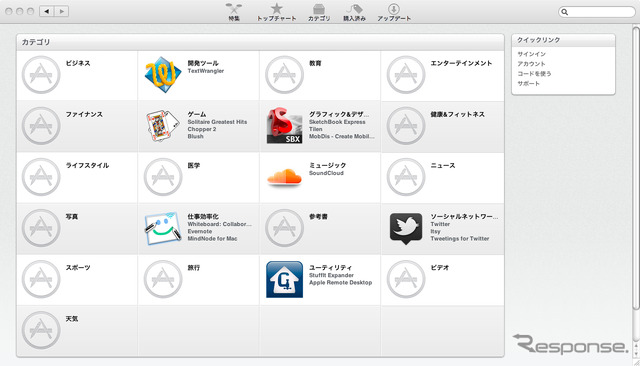The height and width of the screenshot is (366, 640).
Task: Open the コードを使う quick link
Action: [x=534, y=73]
